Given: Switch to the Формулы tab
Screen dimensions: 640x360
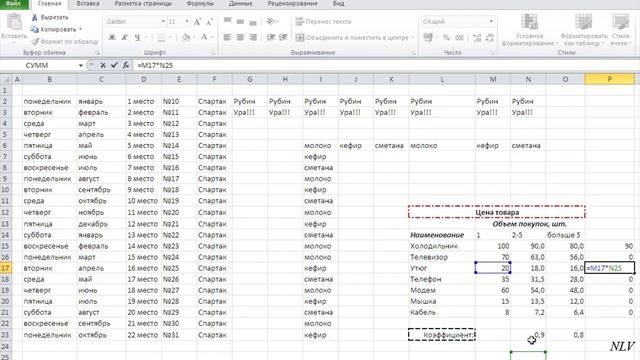Looking at the screenshot, I should (200, 4).
